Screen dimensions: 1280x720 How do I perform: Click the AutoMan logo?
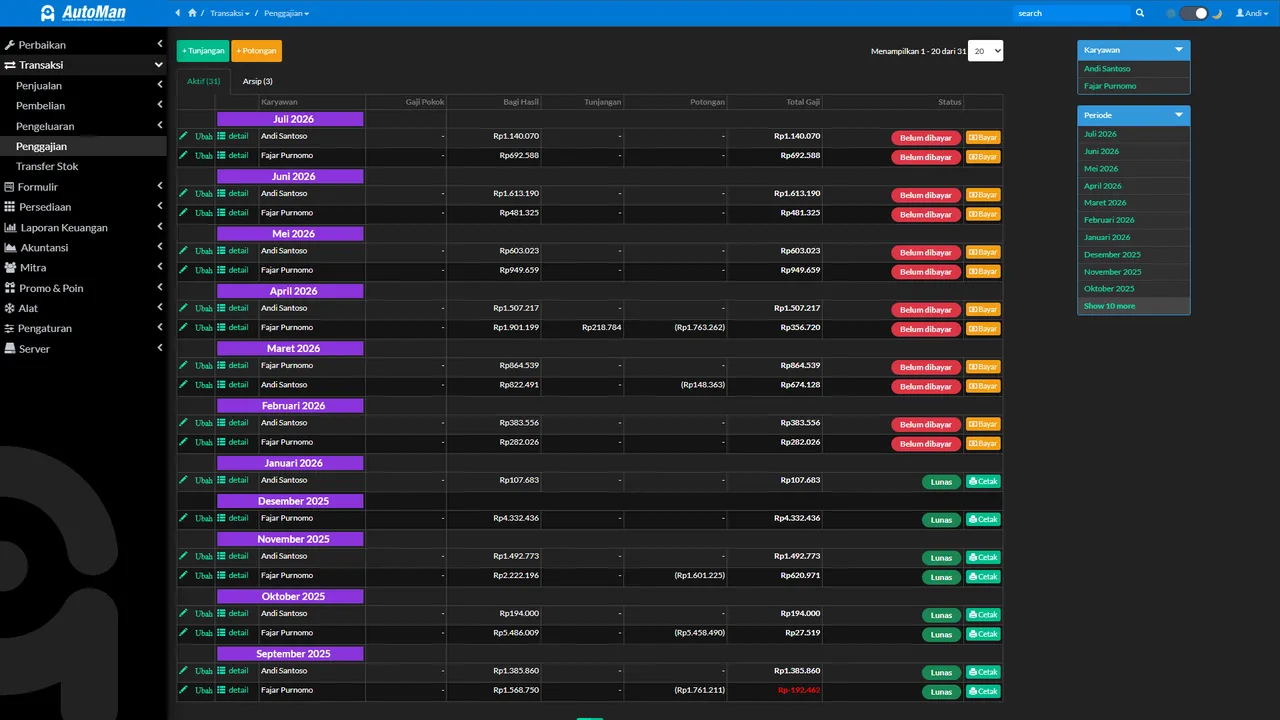(x=83, y=13)
